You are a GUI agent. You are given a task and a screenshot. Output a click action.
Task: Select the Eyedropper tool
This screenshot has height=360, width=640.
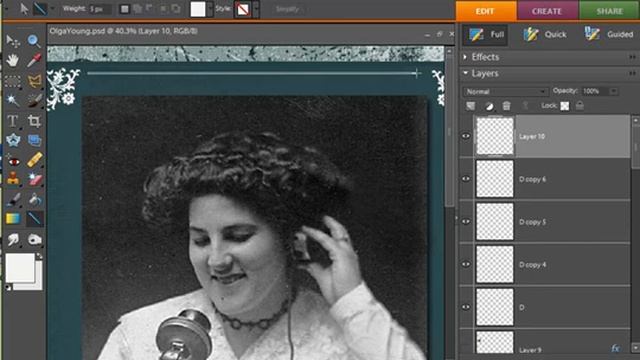click(34, 60)
